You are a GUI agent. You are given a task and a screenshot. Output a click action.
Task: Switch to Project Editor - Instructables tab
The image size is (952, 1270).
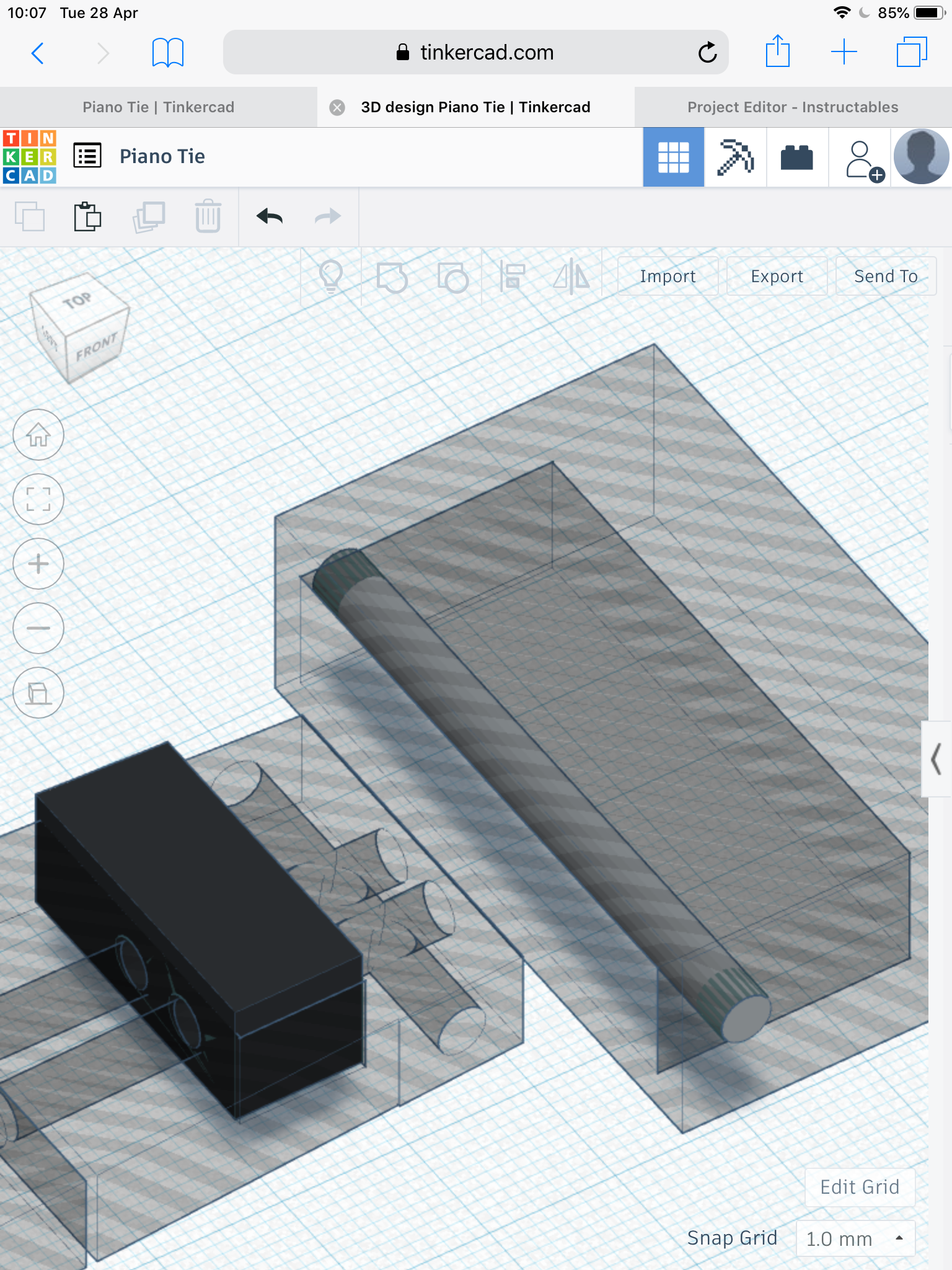[x=793, y=107]
